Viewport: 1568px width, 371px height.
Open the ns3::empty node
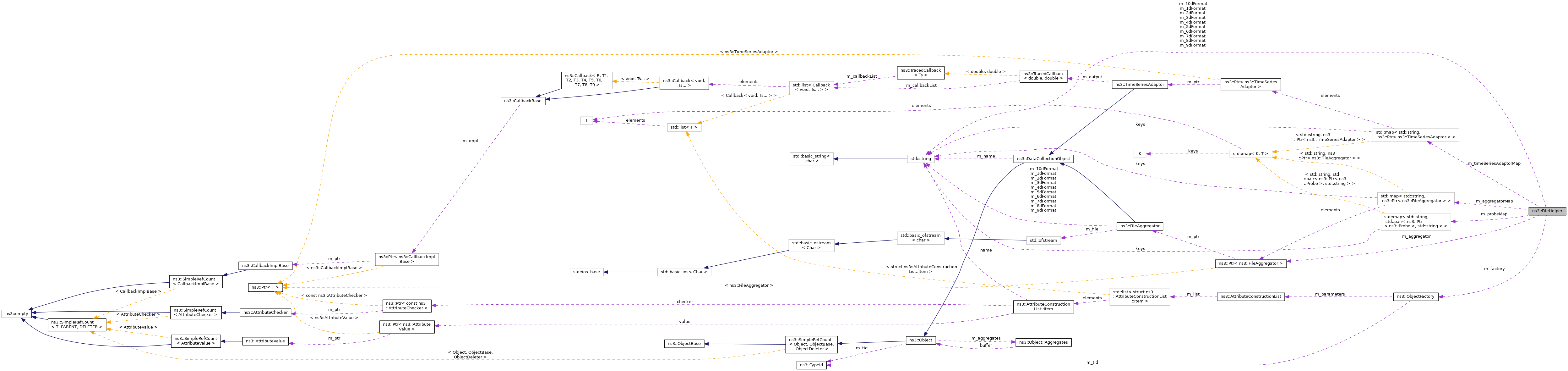[16, 314]
